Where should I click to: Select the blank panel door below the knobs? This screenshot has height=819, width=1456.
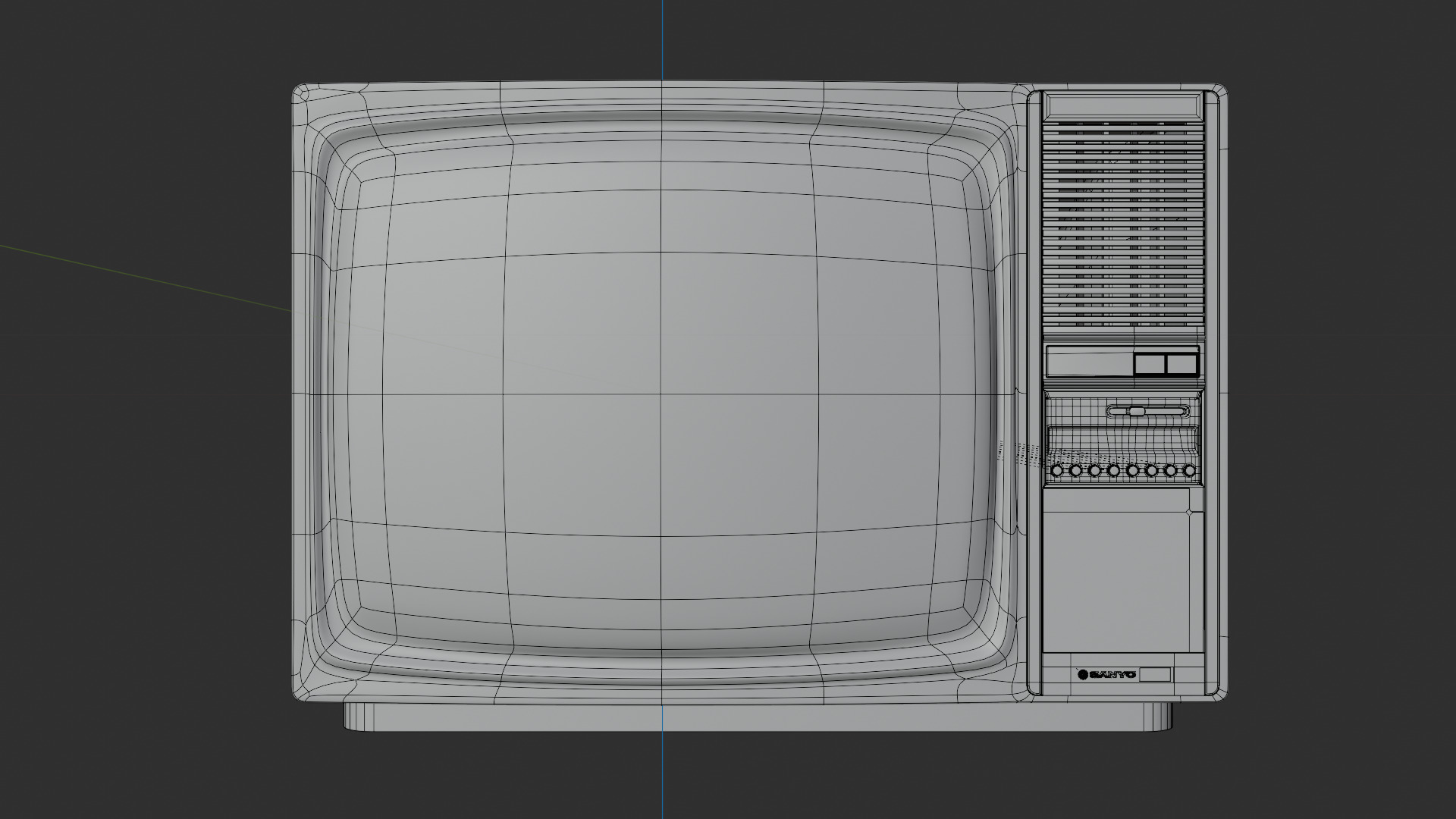[x=1124, y=570]
